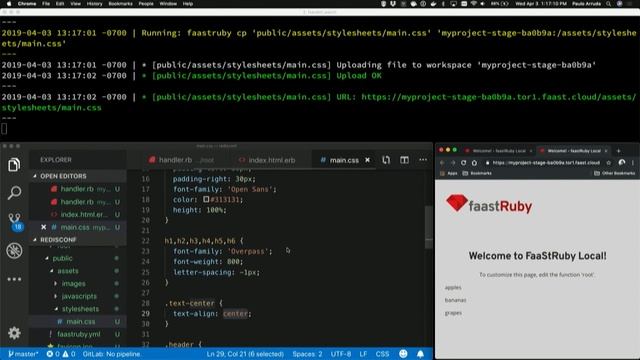Screen dimensions: 640x360
Task: Open the Bookmarks folder in the bookmarks bar
Action: coord(477,173)
